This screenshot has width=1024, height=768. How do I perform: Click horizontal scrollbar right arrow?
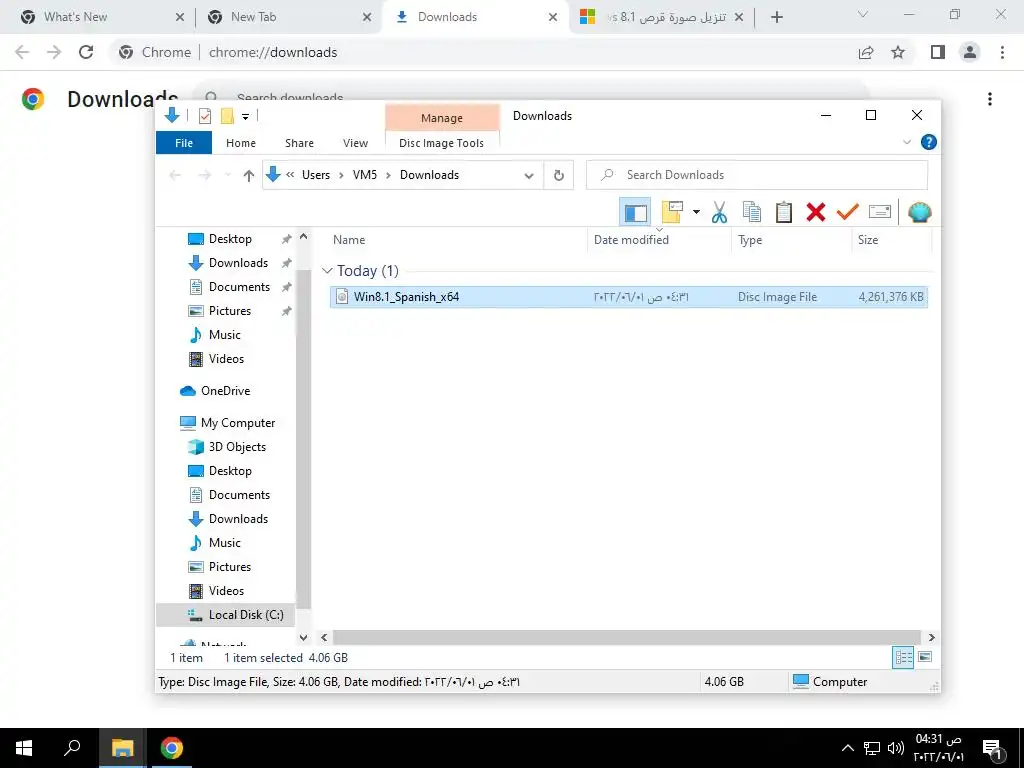(x=932, y=637)
